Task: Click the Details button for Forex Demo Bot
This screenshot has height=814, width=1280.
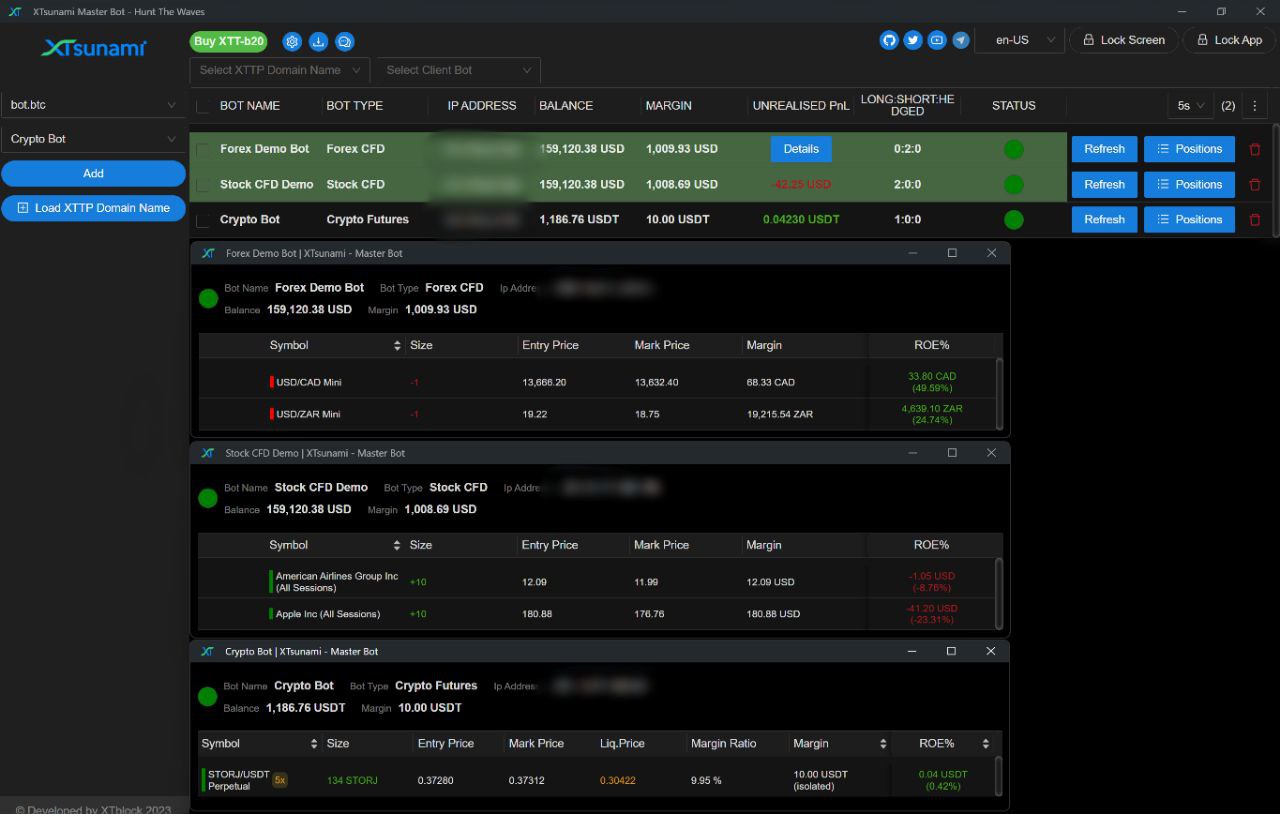Action: click(x=800, y=149)
